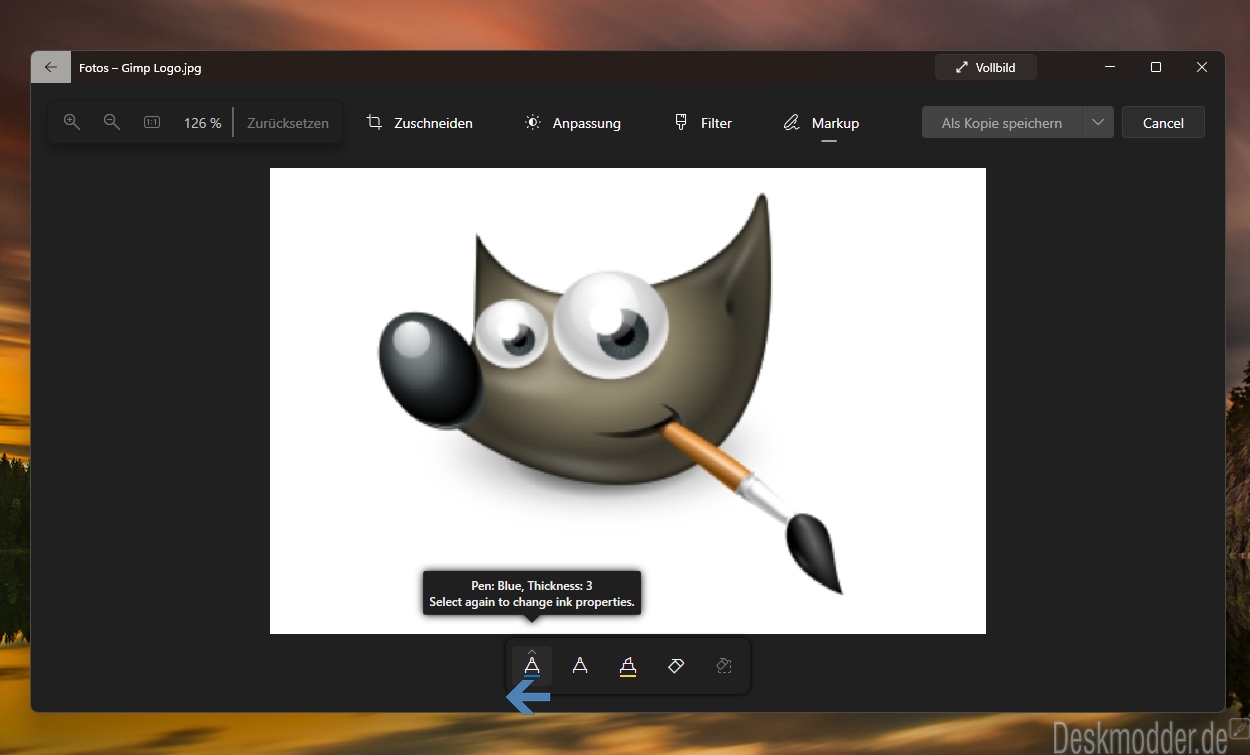Open the Filter tab

(x=703, y=123)
